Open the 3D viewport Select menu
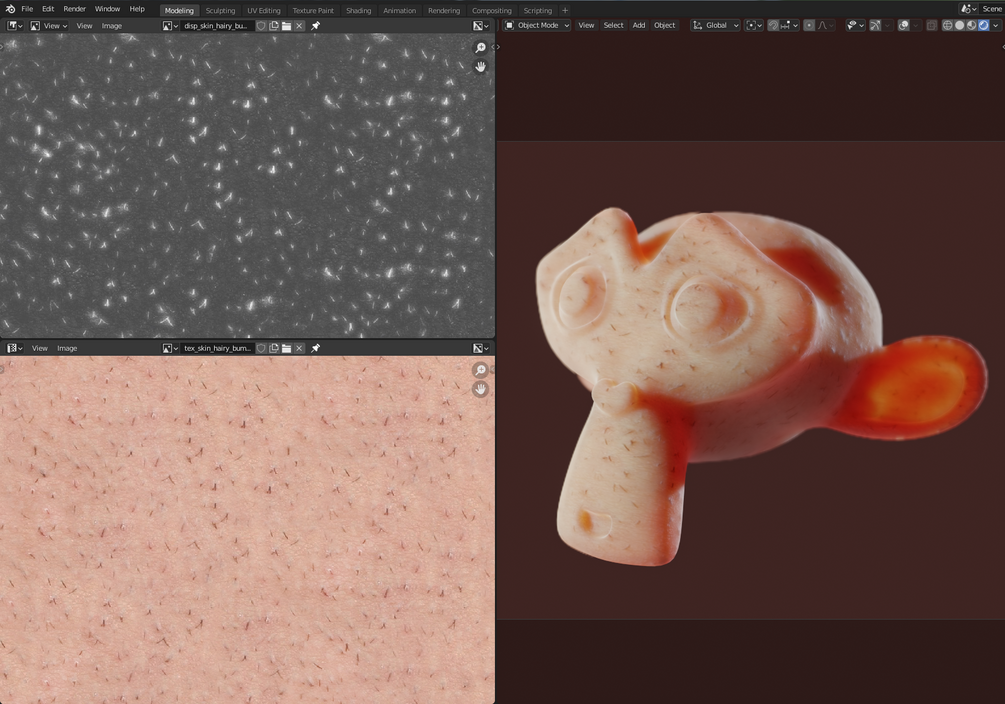 pos(613,25)
